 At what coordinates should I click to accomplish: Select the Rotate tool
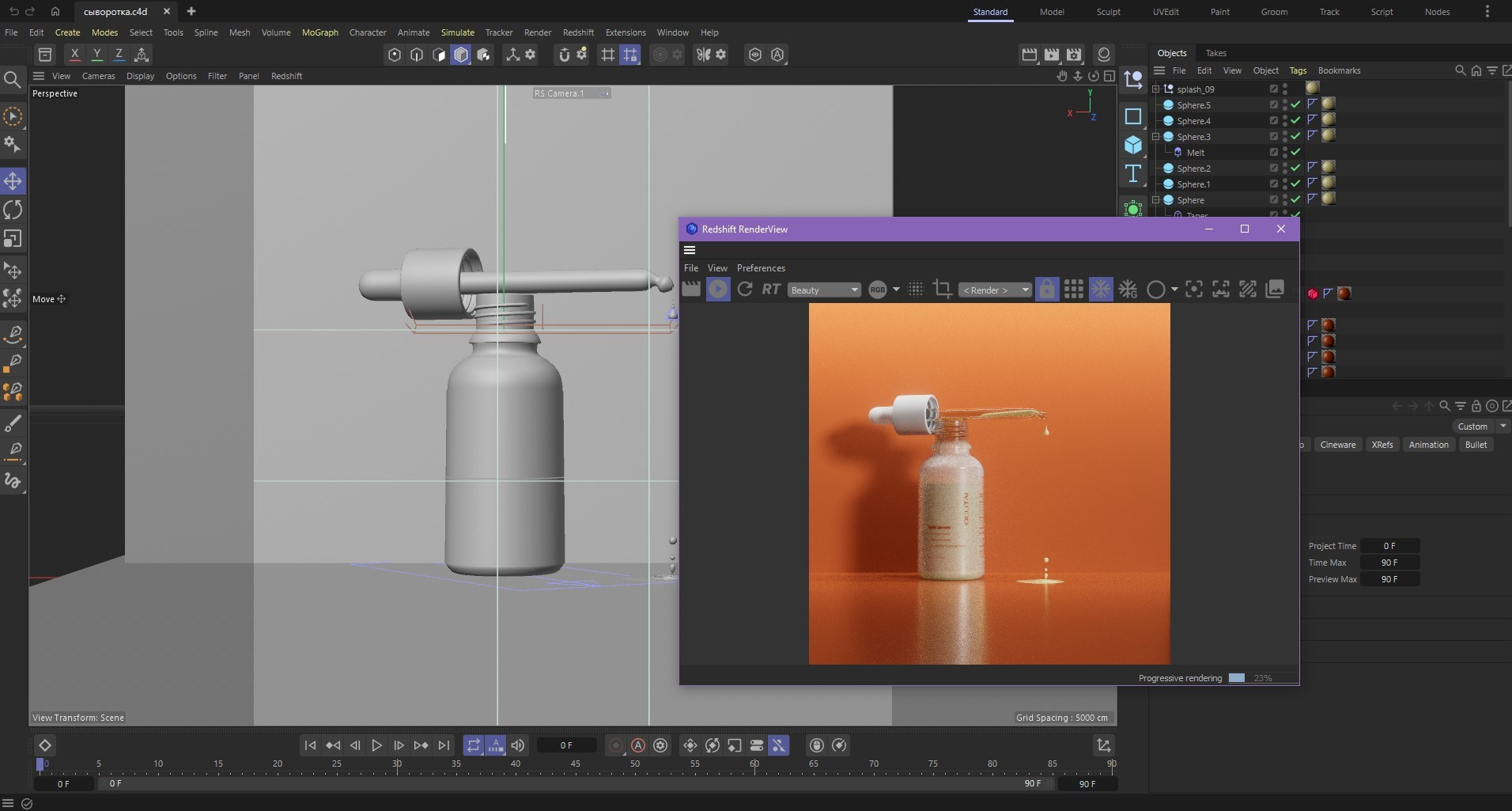13,210
